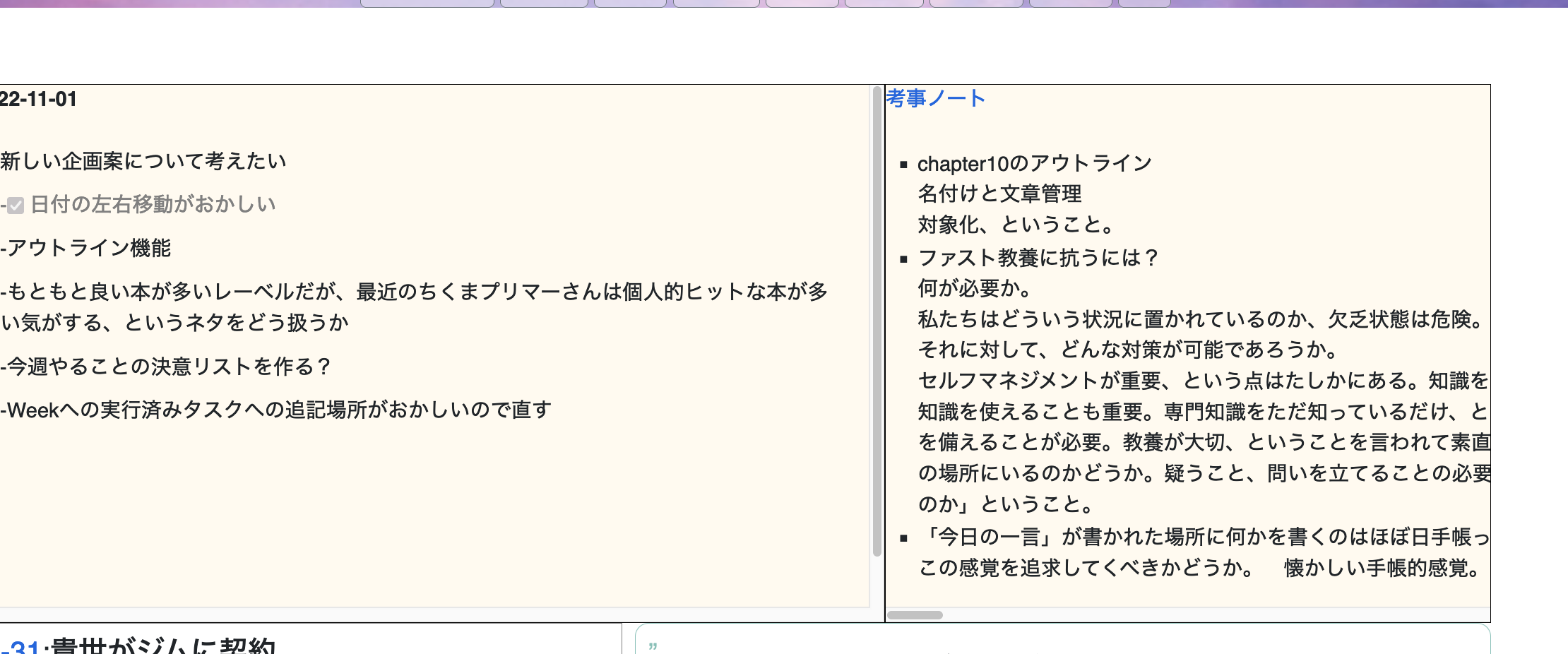Screen dimensions: 1568x654
Task: Place cursor in the 新しい企画案について考えたい line
Action: (x=141, y=160)
